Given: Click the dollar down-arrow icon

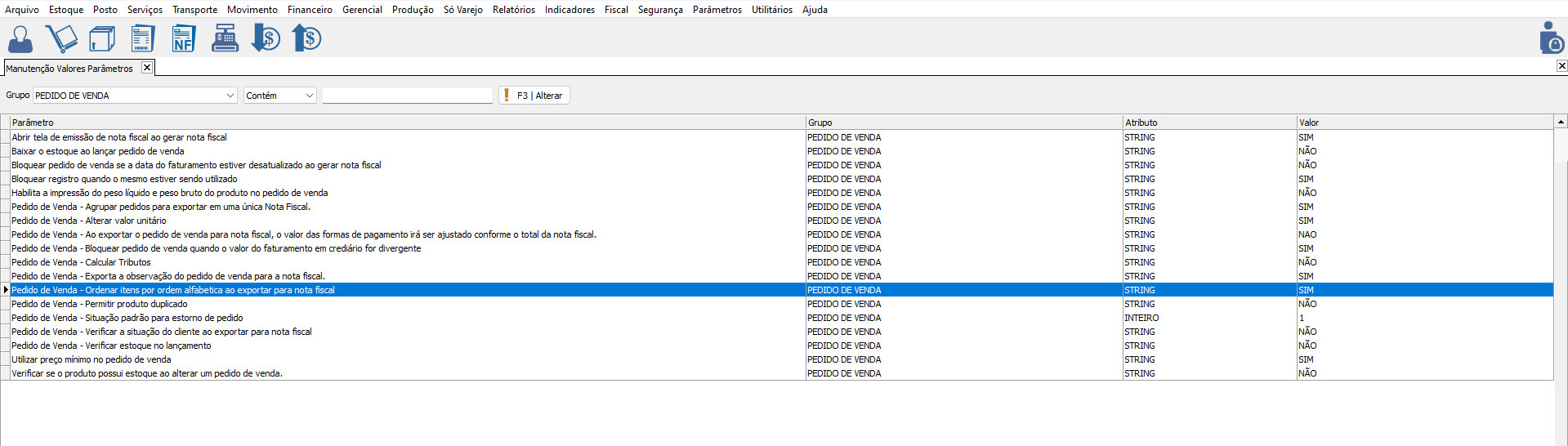Looking at the screenshot, I should click(x=266, y=38).
